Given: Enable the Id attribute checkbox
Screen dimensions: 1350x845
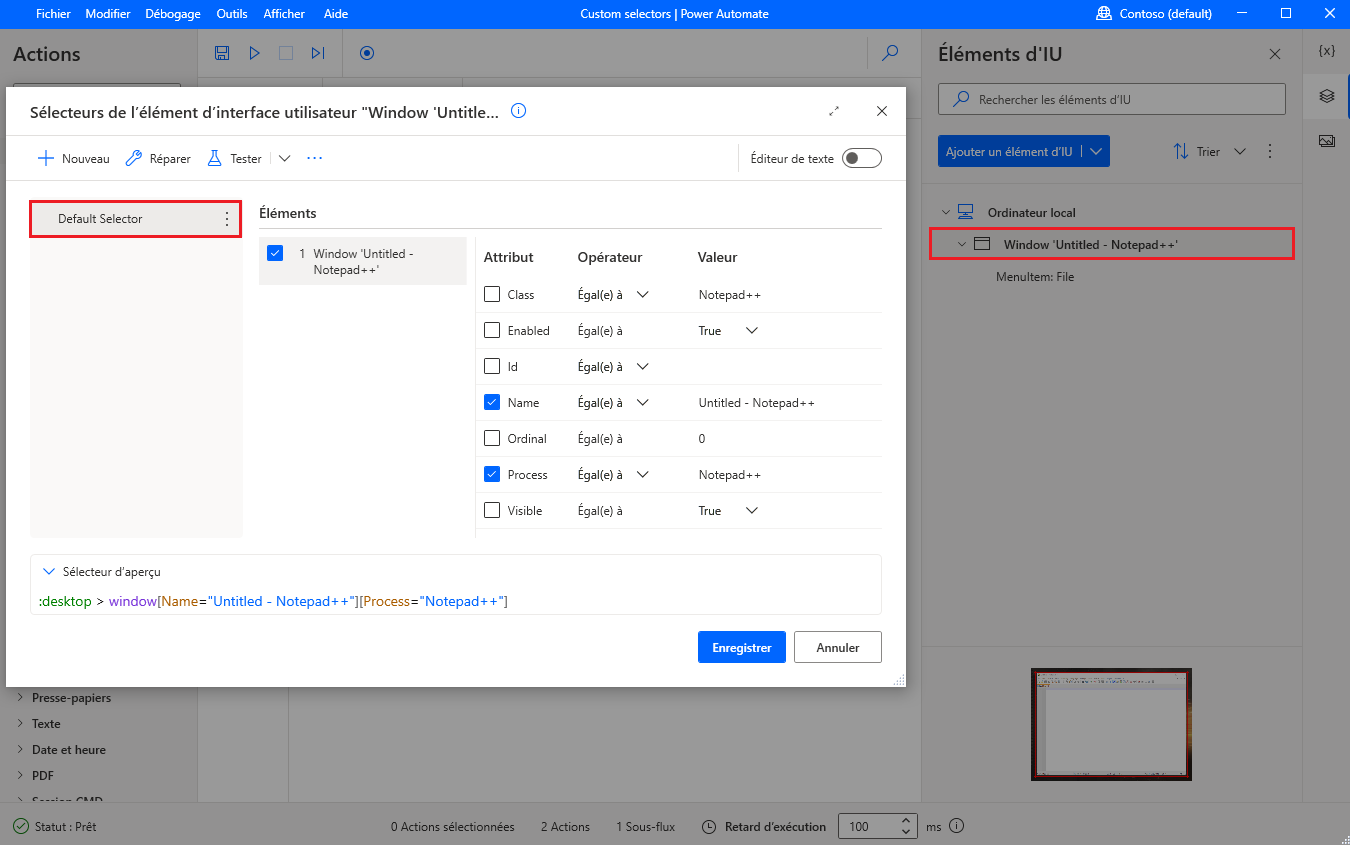Looking at the screenshot, I should coord(492,366).
